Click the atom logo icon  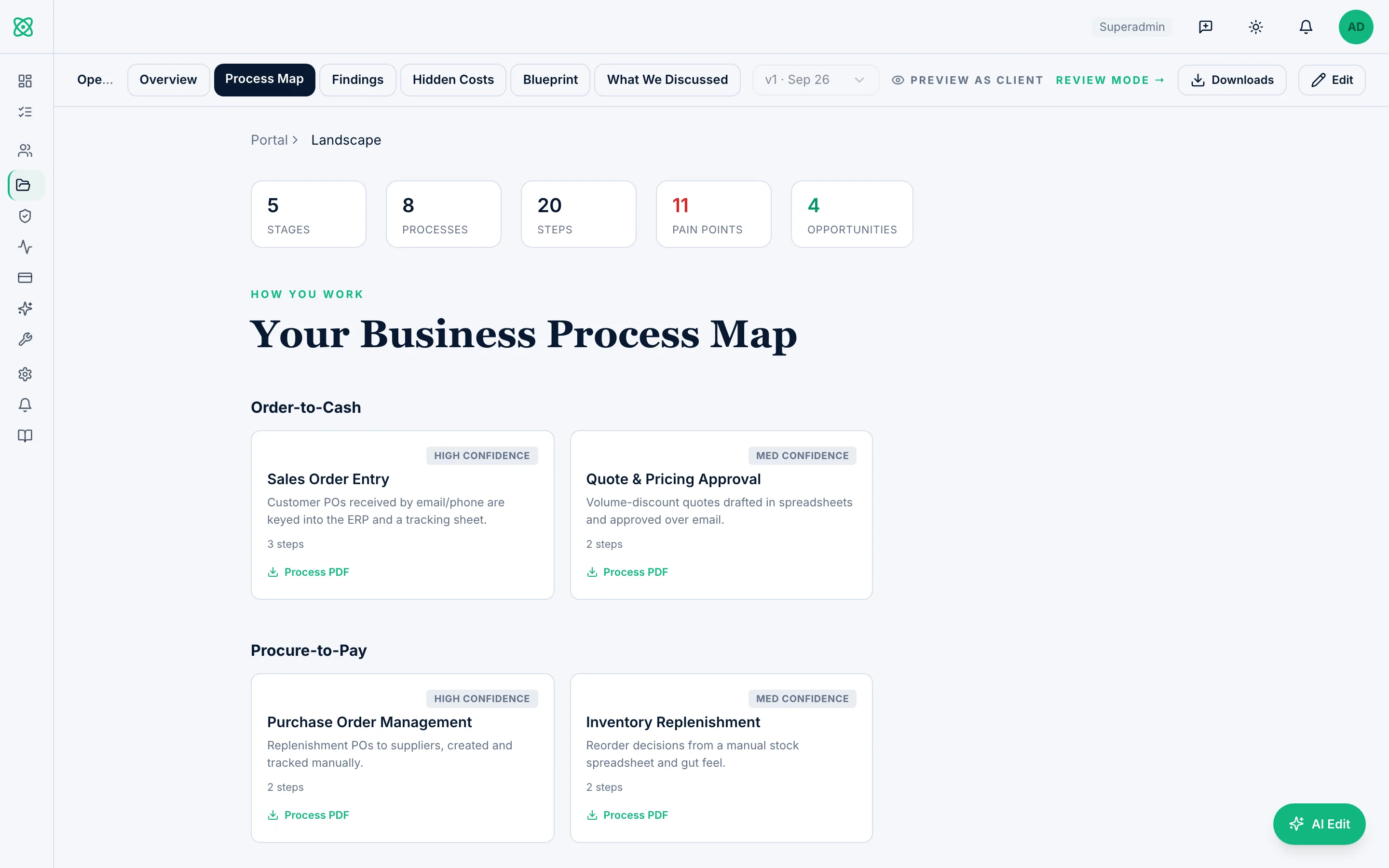pos(23,27)
